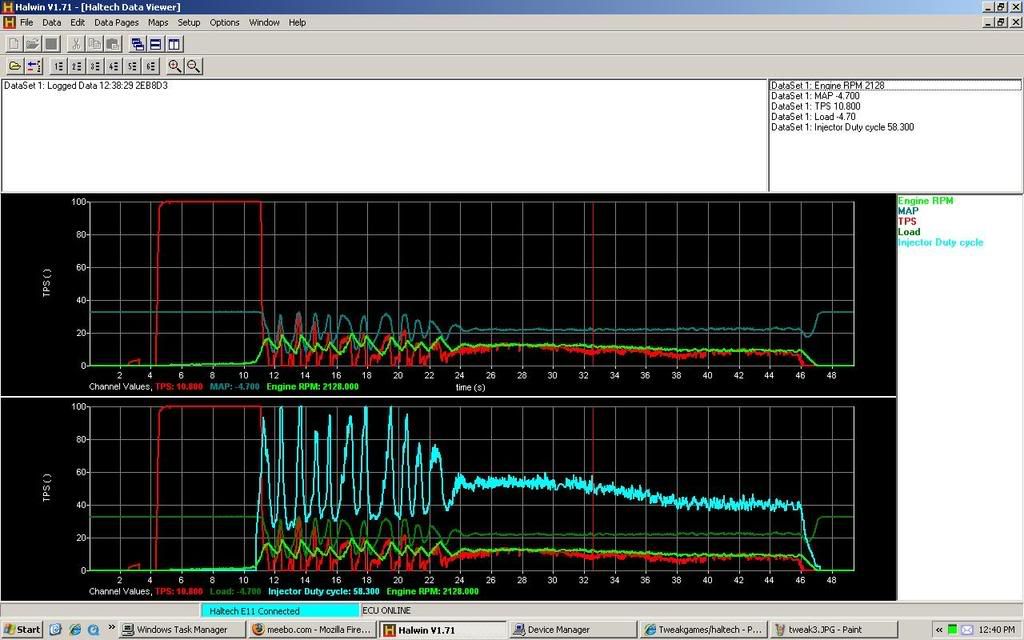Click the Tile horizontally toolbar icon
This screenshot has height=640, width=1024.
155,44
